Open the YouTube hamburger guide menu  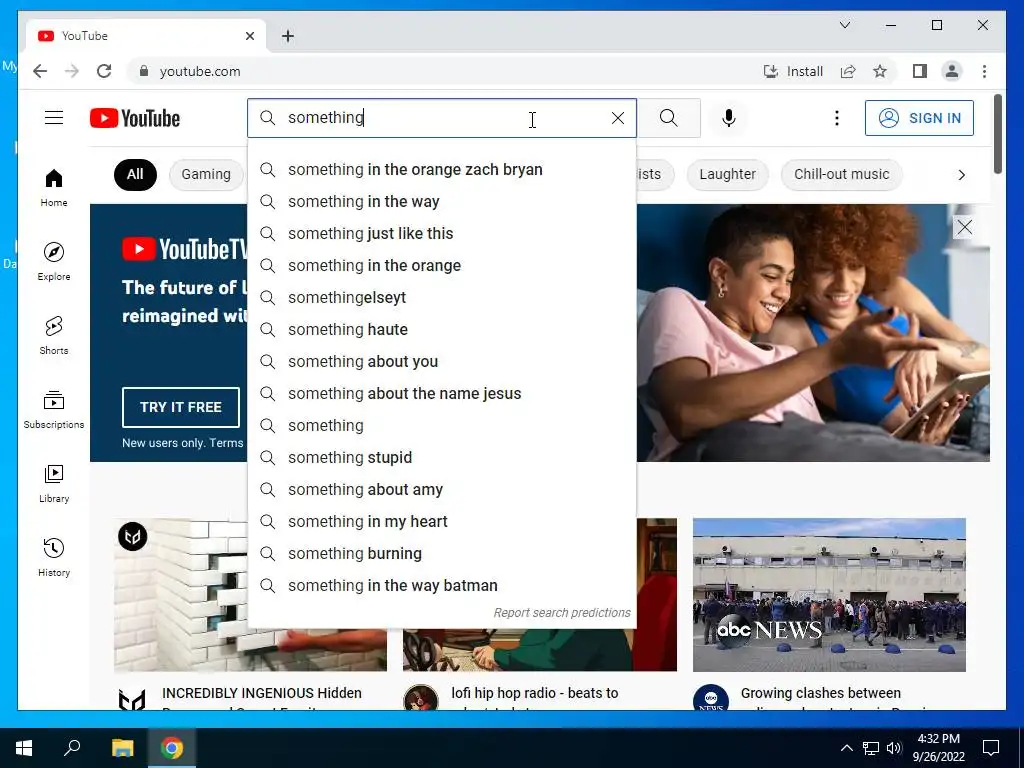(x=54, y=118)
